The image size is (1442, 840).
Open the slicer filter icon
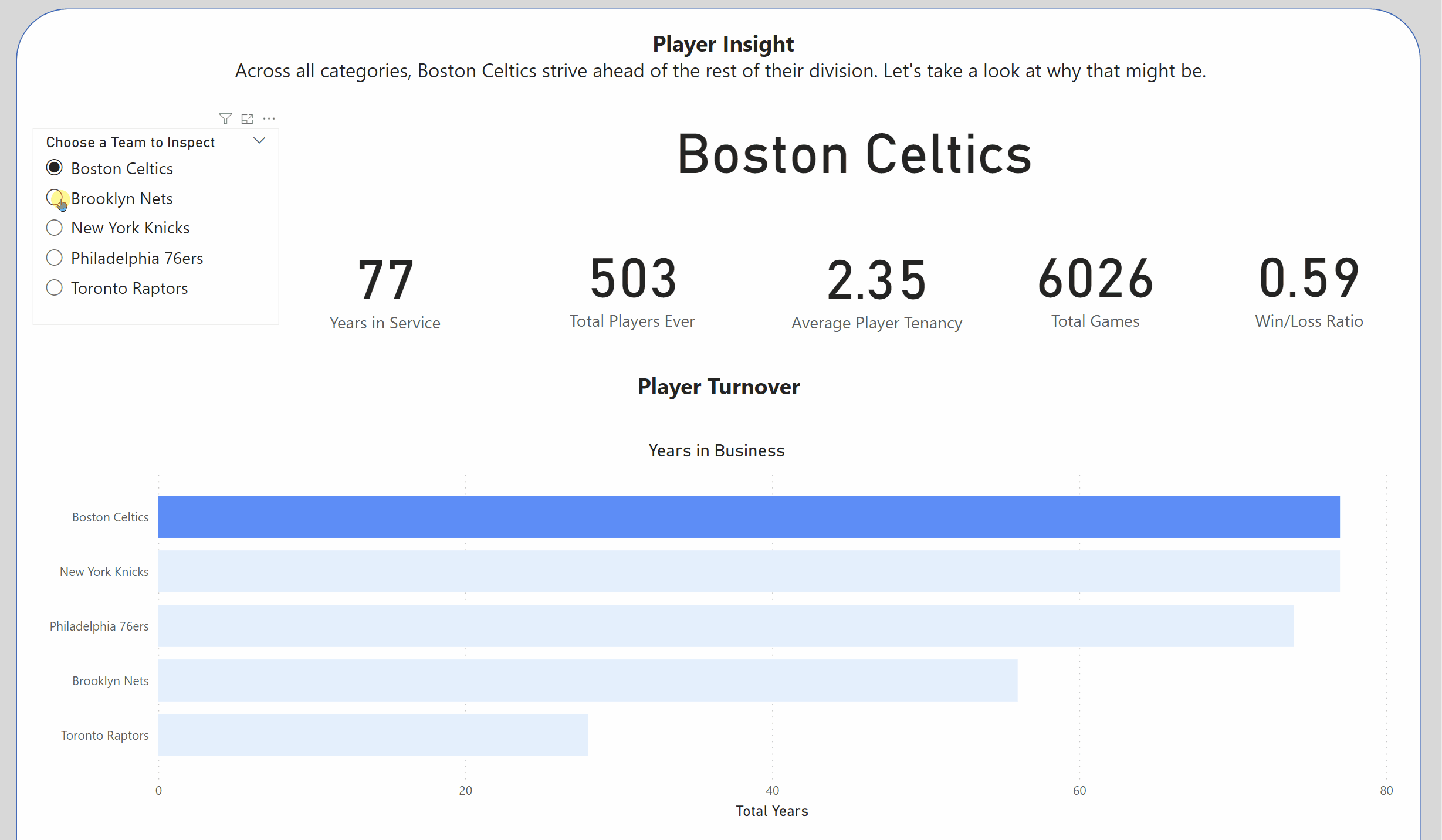tap(225, 118)
